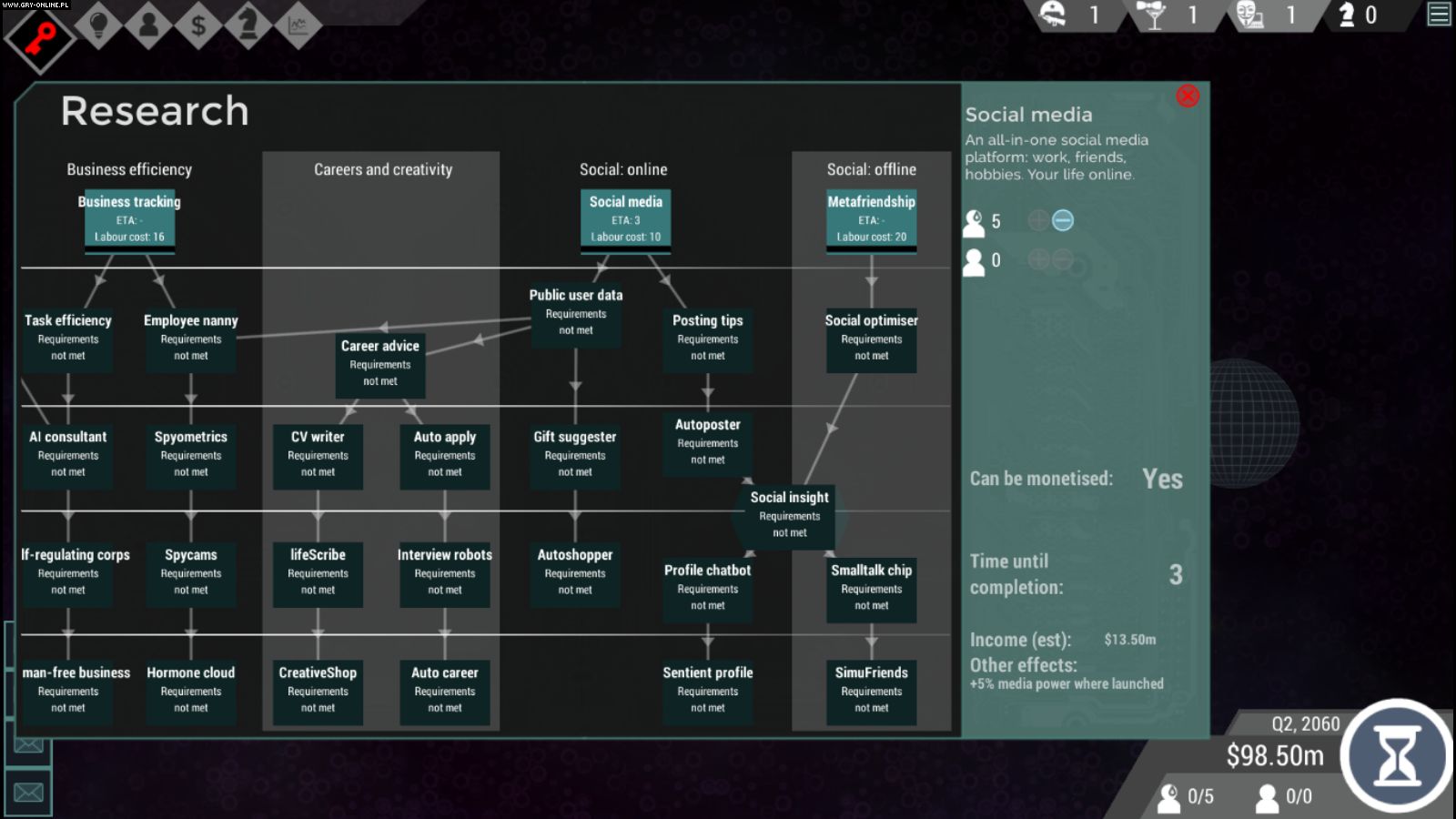1456x819 pixels.
Task: Open the staff person icon tab
Action: [x=148, y=25]
